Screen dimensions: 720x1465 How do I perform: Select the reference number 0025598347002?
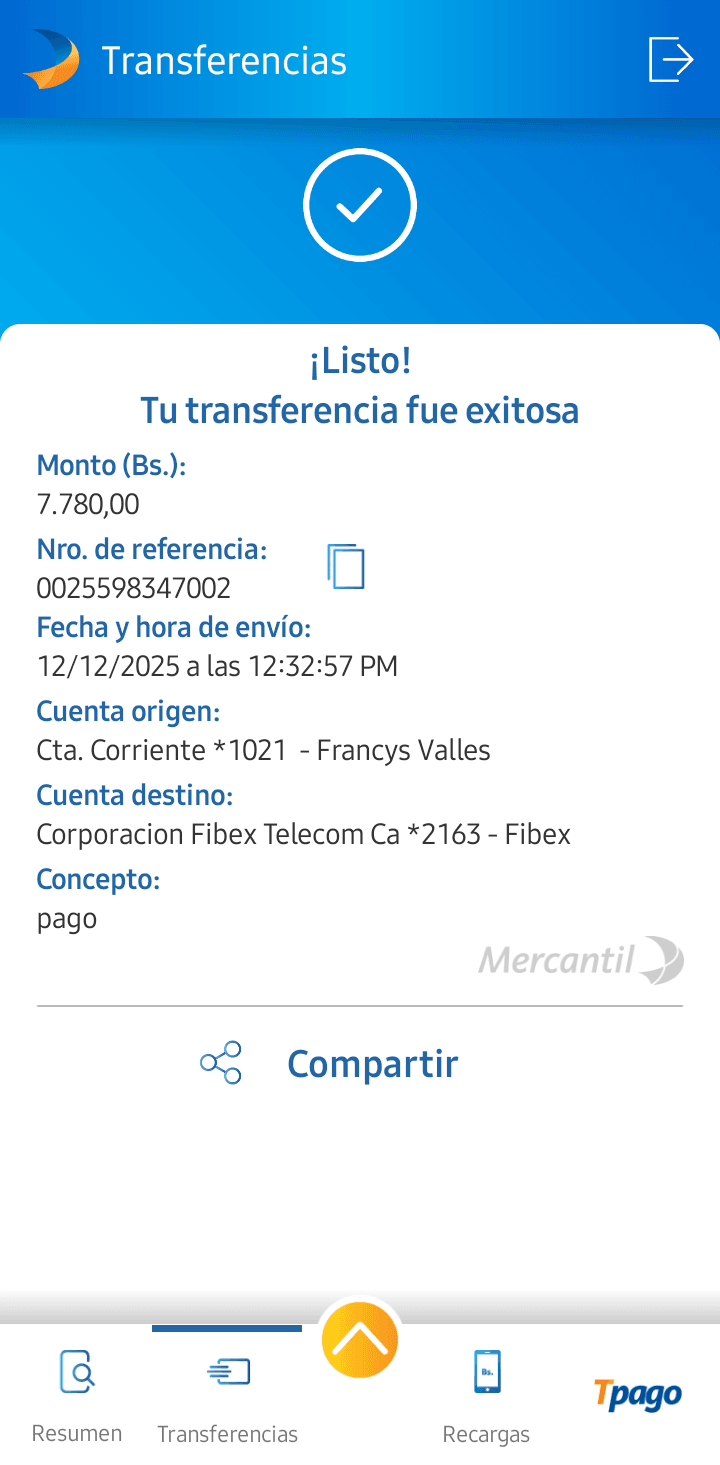[134, 588]
